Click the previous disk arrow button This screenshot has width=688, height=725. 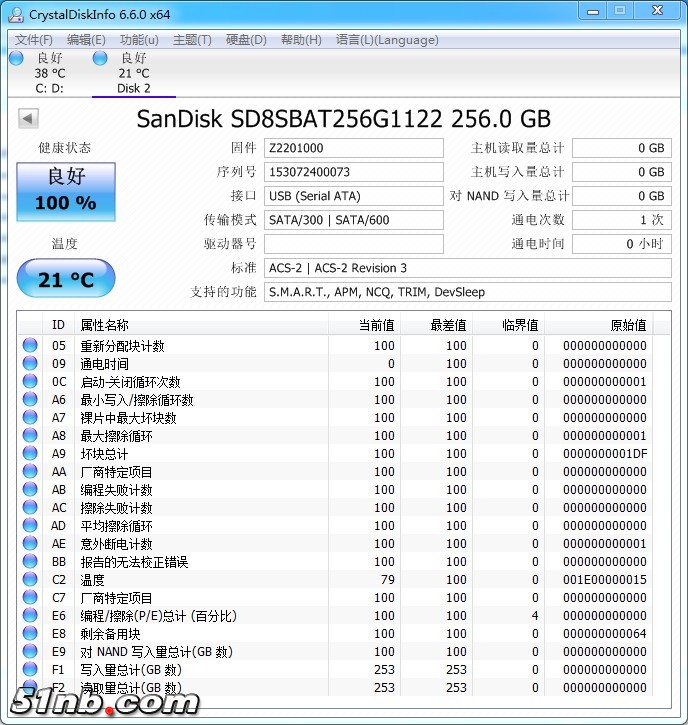click(x=28, y=119)
